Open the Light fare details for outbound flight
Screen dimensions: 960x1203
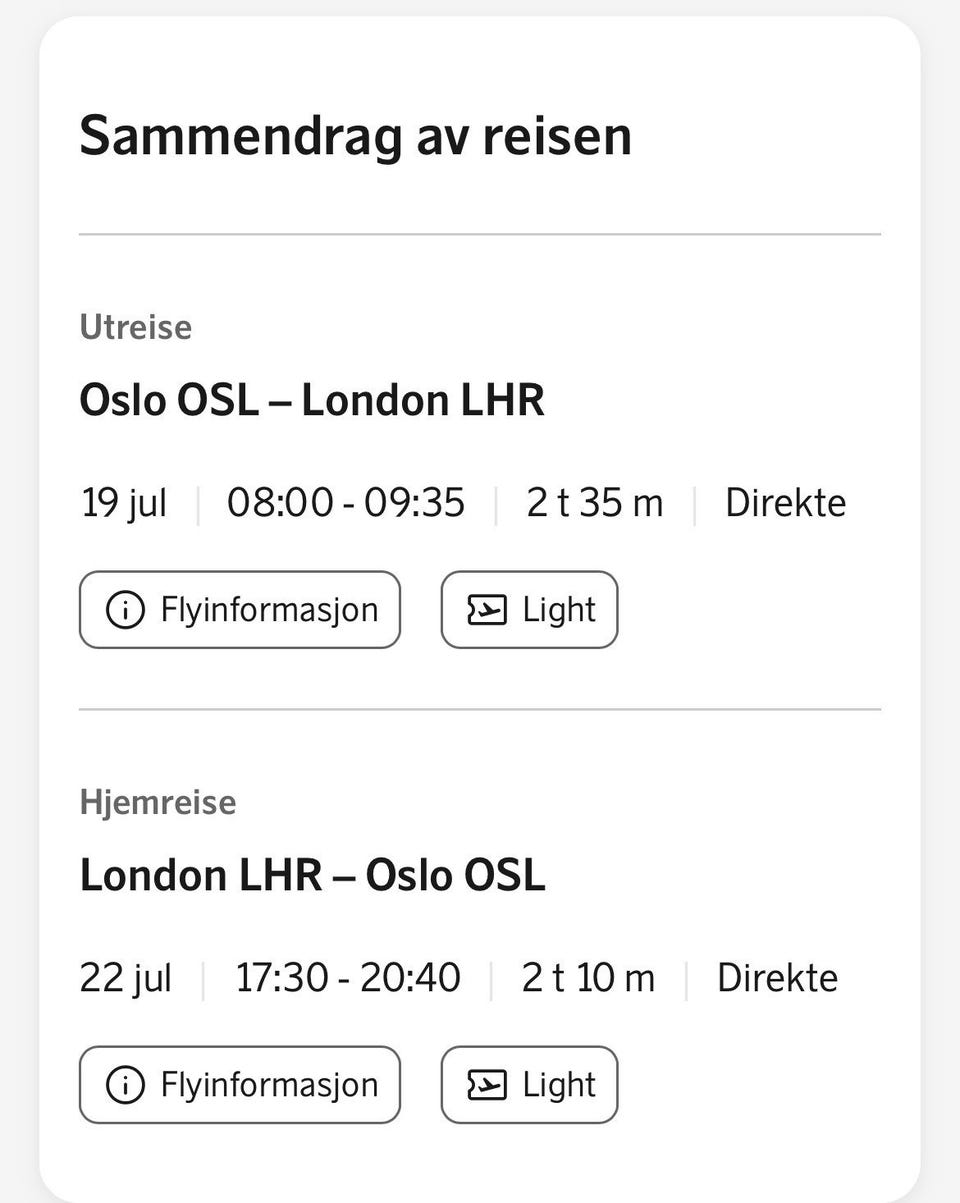point(529,610)
